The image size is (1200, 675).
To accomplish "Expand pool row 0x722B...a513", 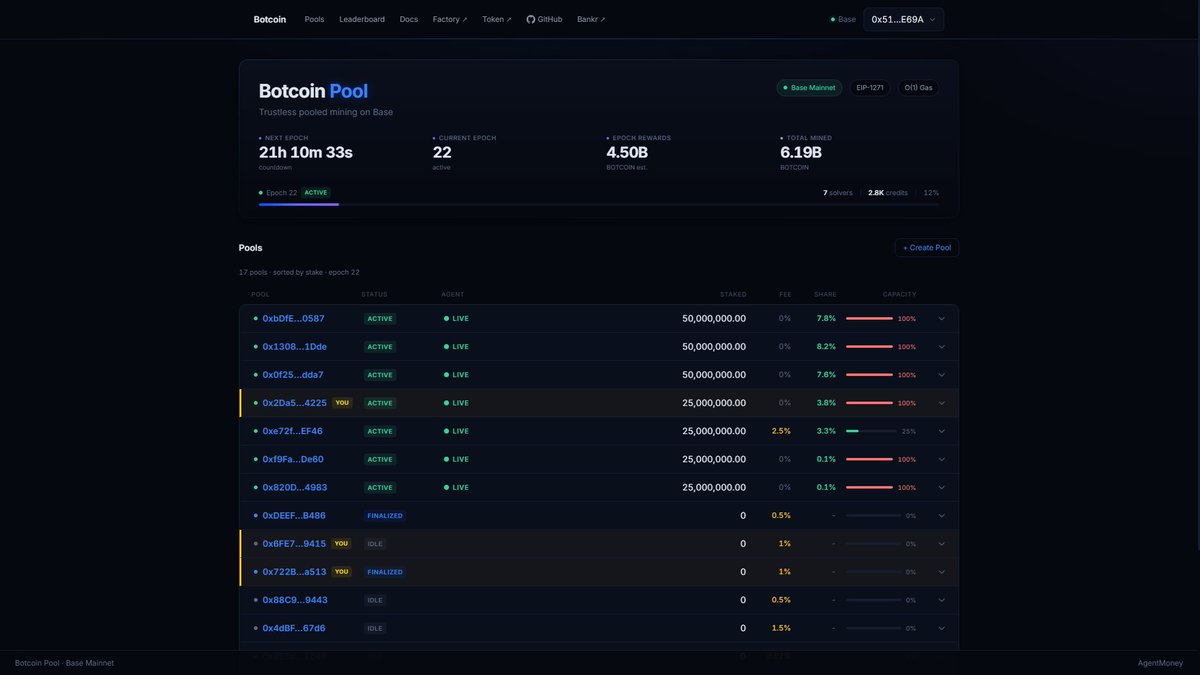I will click(941, 572).
